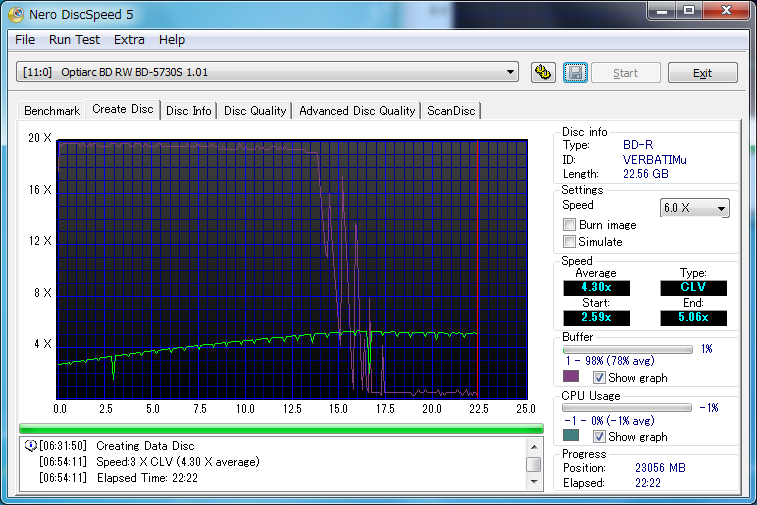Image resolution: width=757 pixels, height=505 pixels.
Task: Click the CPU '-1 - 0% (-1% avg)' text
Action: pos(609,421)
